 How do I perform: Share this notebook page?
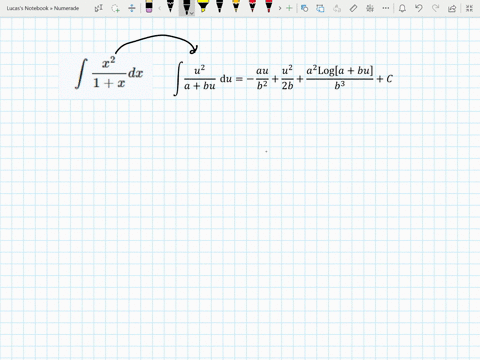click(x=452, y=8)
